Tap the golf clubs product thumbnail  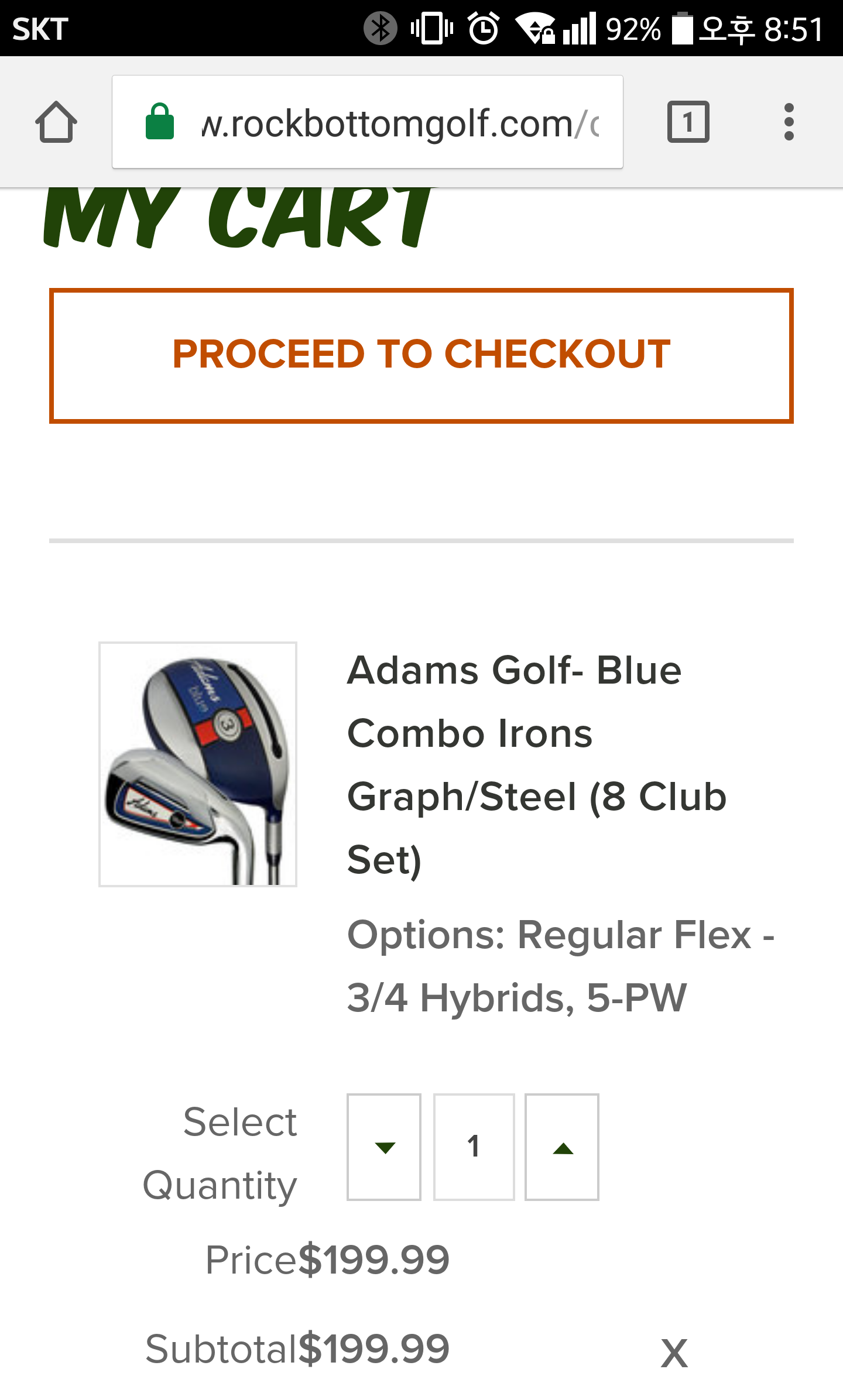(x=198, y=764)
